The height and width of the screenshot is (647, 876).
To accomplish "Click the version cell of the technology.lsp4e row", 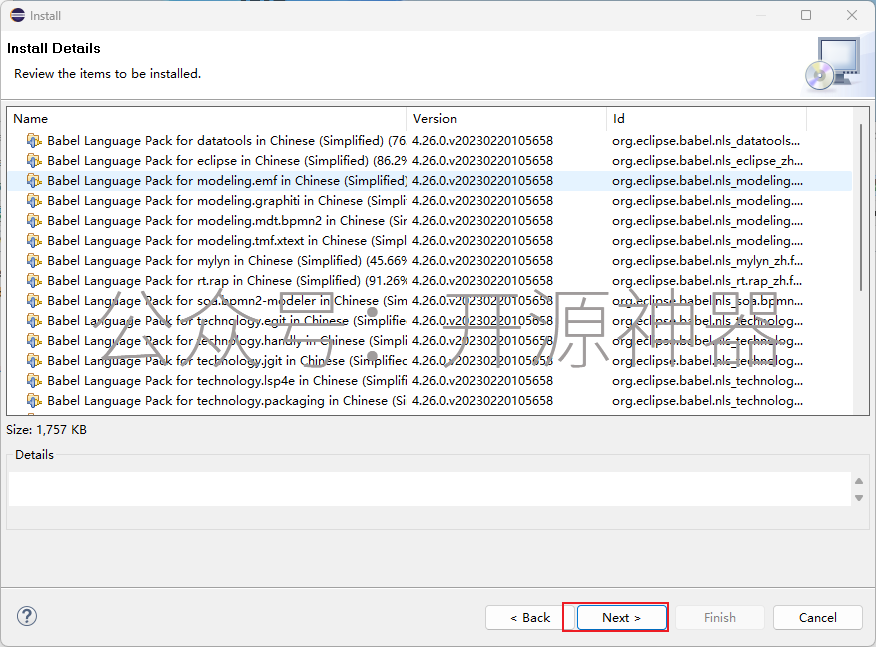I will point(482,381).
